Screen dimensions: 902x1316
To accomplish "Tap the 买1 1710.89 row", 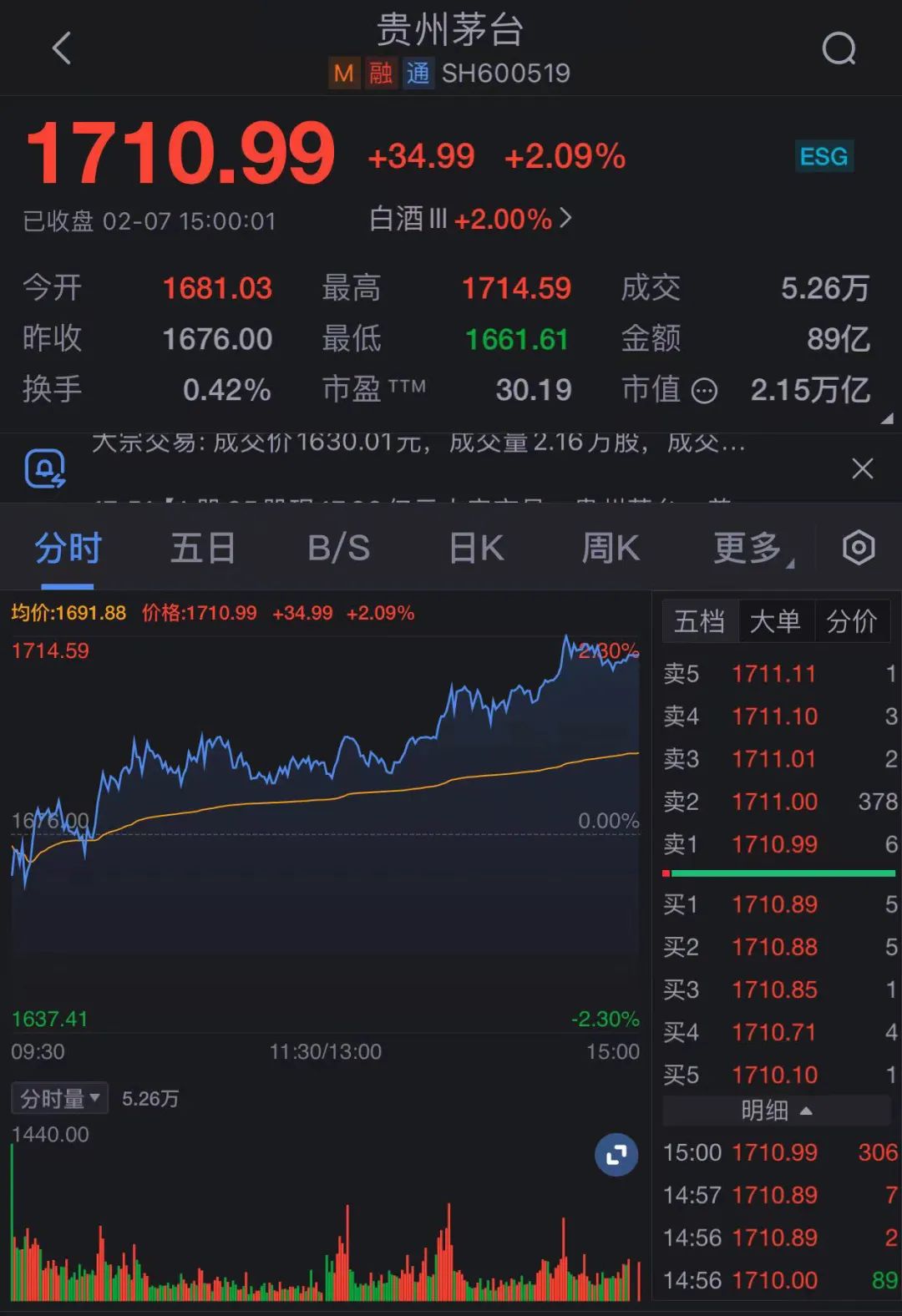I will 780,904.
